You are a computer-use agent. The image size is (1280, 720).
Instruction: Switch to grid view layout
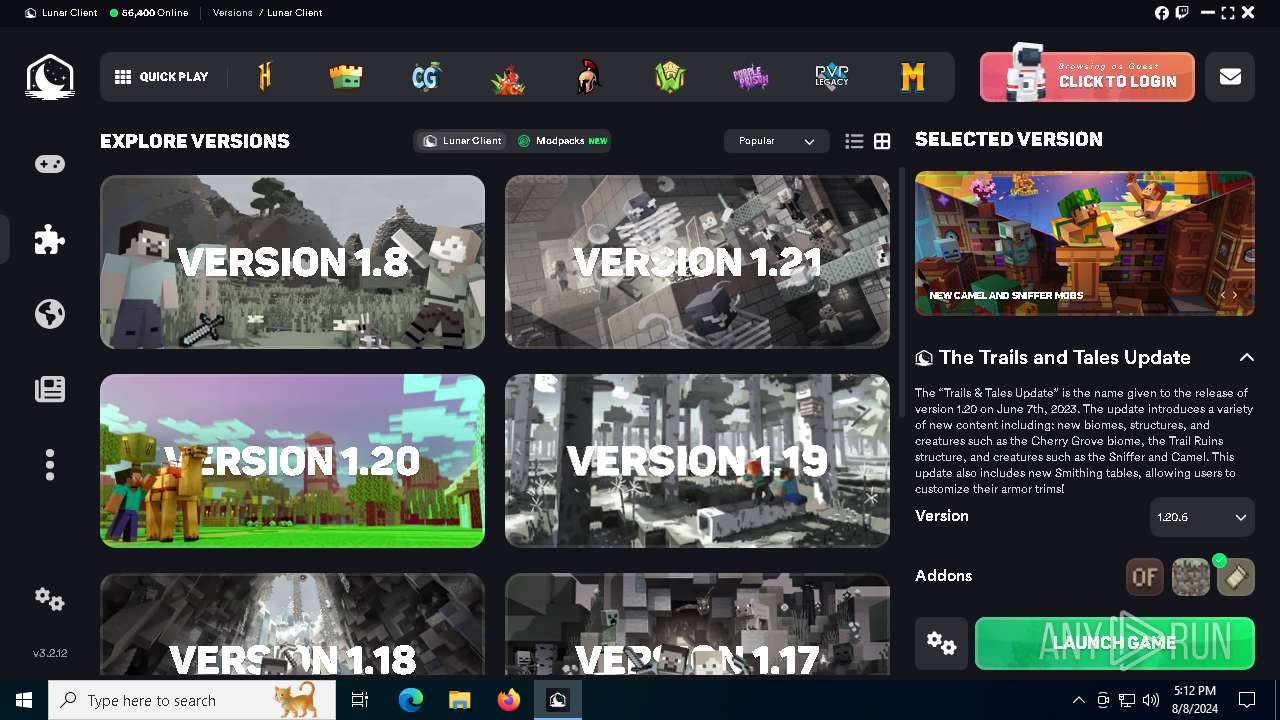pyautogui.click(x=882, y=142)
